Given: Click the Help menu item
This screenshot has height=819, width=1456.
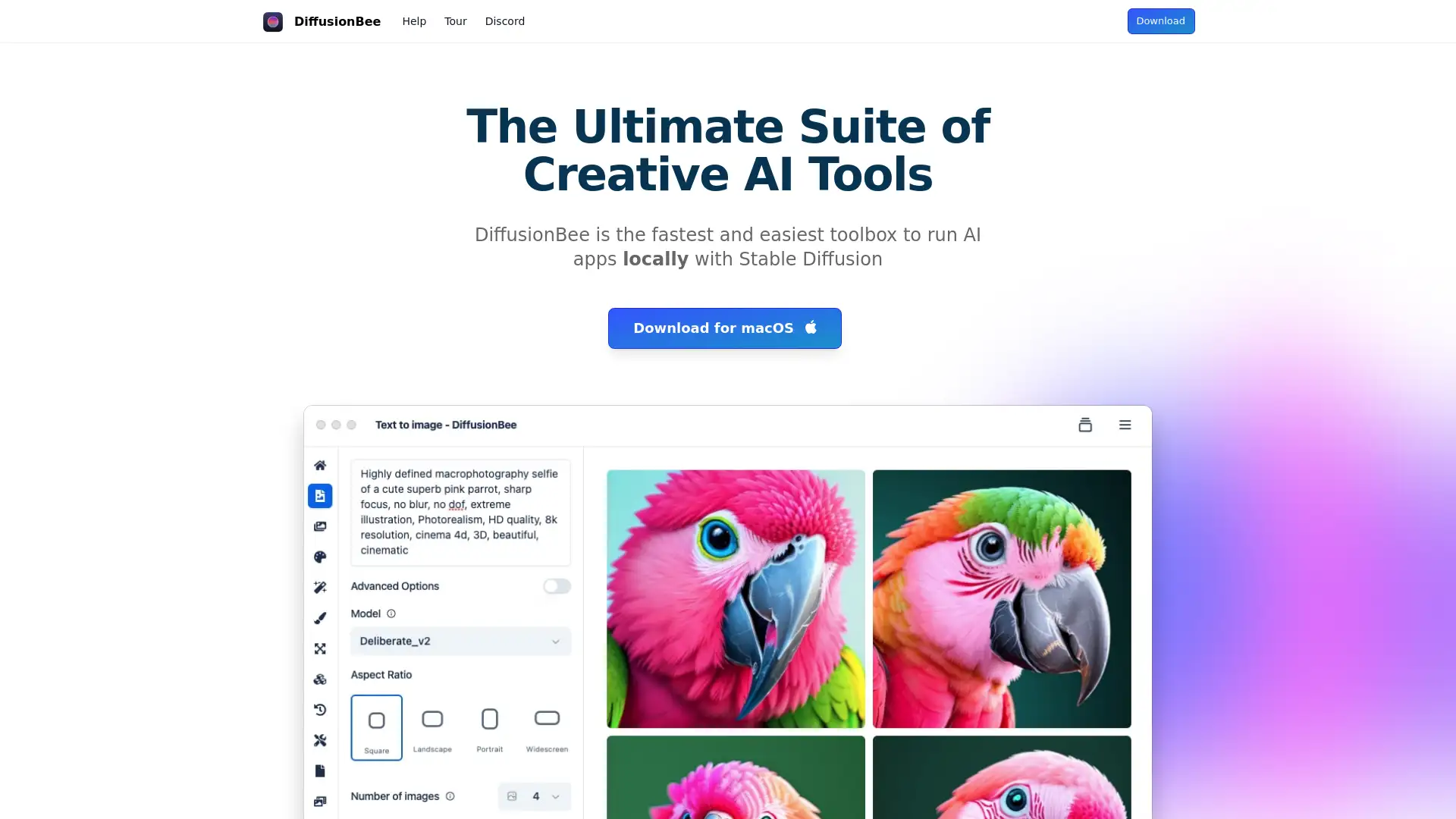Looking at the screenshot, I should [413, 21].
